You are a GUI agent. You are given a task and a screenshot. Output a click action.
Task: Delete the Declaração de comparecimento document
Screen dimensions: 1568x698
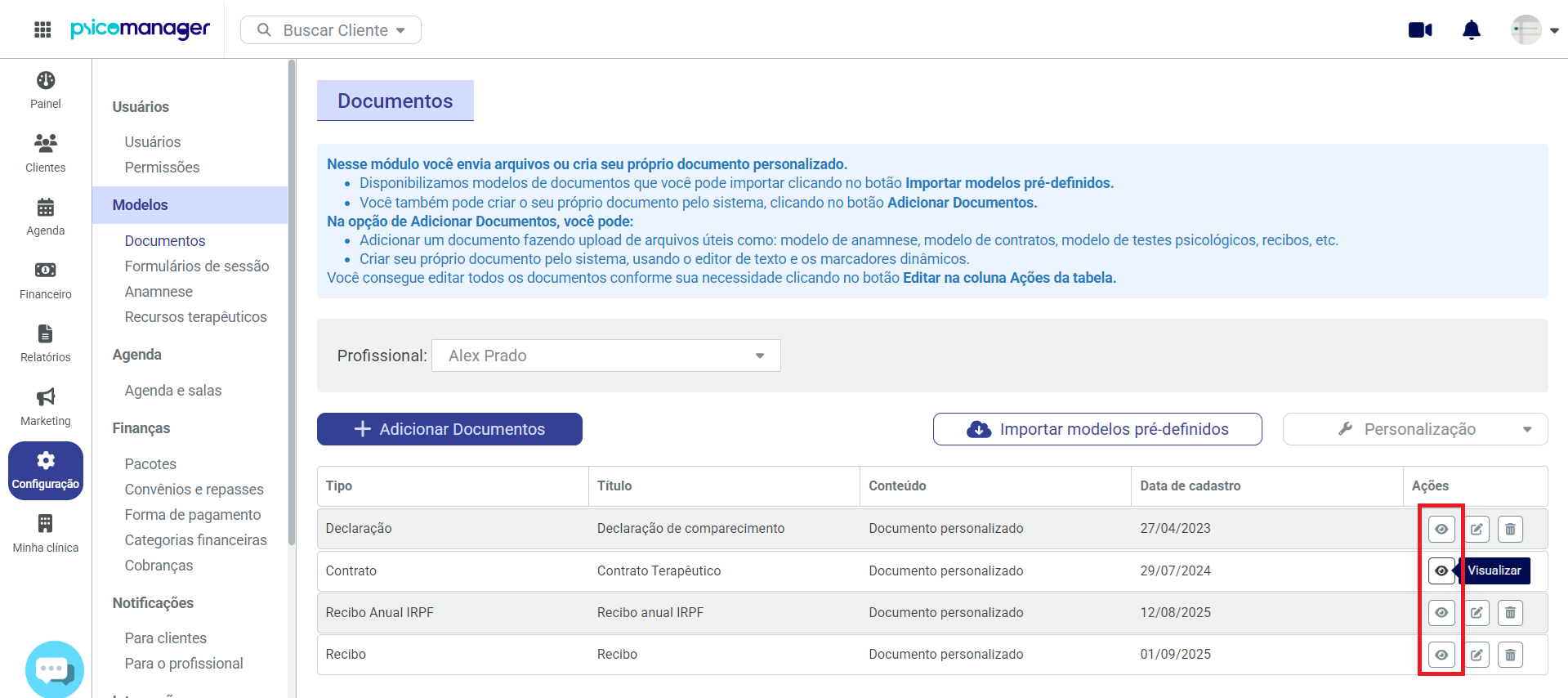(x=1510, y=529)
